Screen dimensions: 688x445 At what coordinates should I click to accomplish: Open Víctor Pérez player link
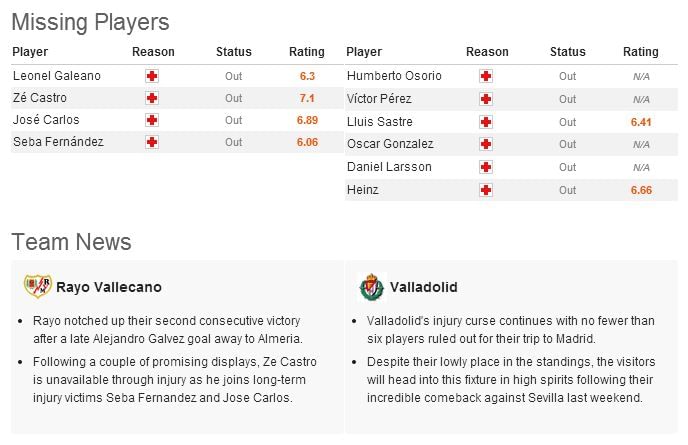tap(379, 99)
